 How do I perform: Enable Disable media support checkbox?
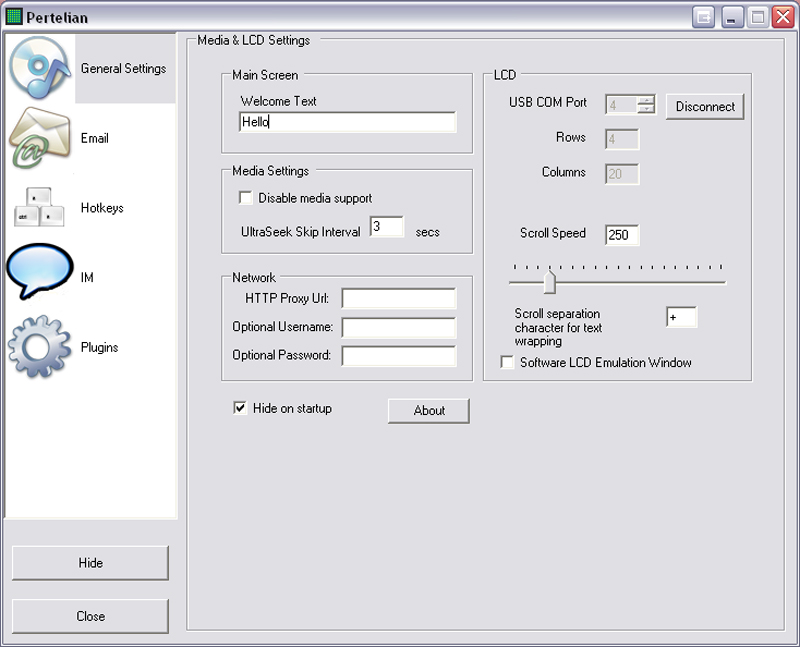[246, 198]
